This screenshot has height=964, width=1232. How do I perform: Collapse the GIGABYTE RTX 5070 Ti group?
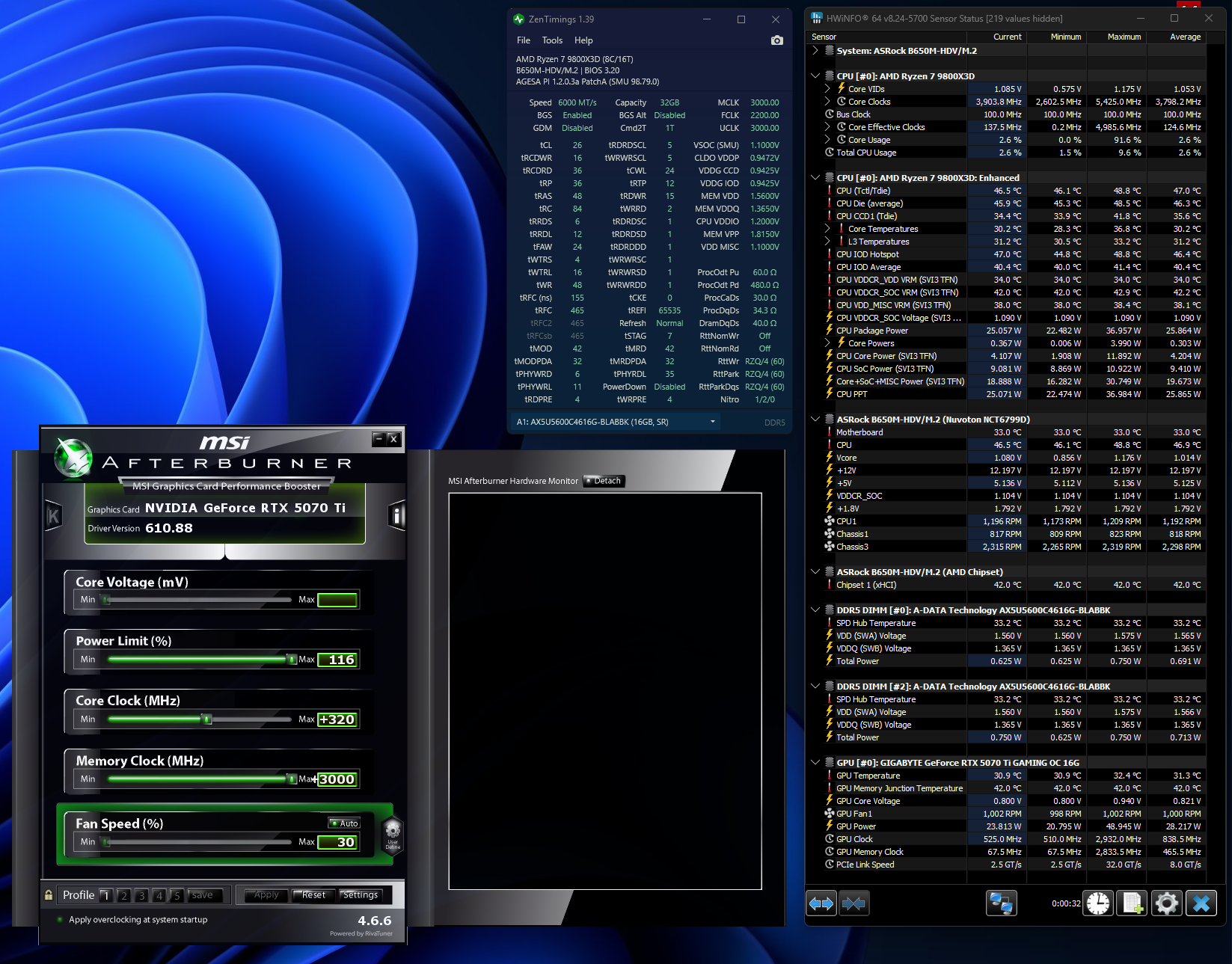815,763
